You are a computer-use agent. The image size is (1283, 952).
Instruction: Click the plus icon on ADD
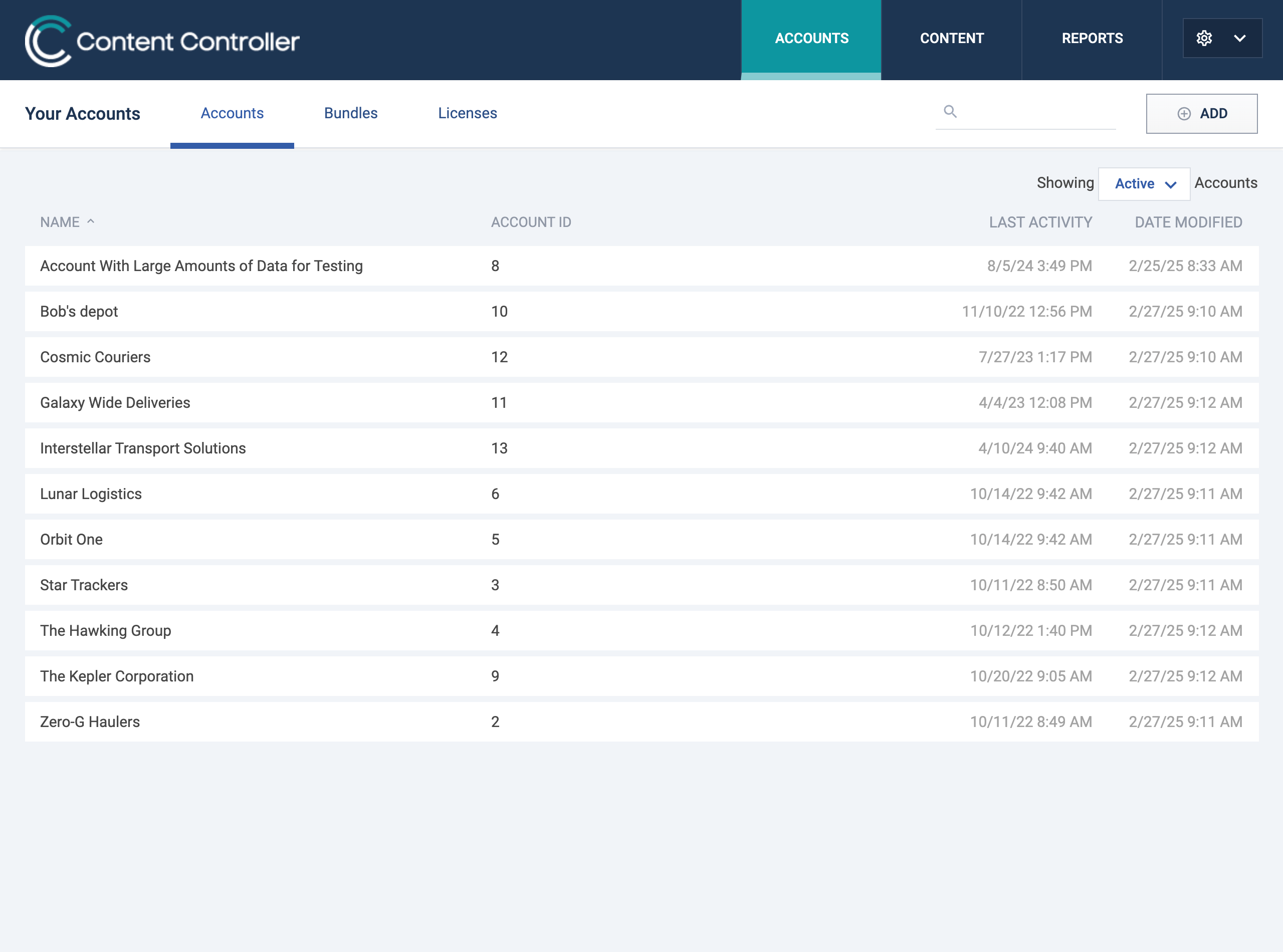(x=1184, y=114)
